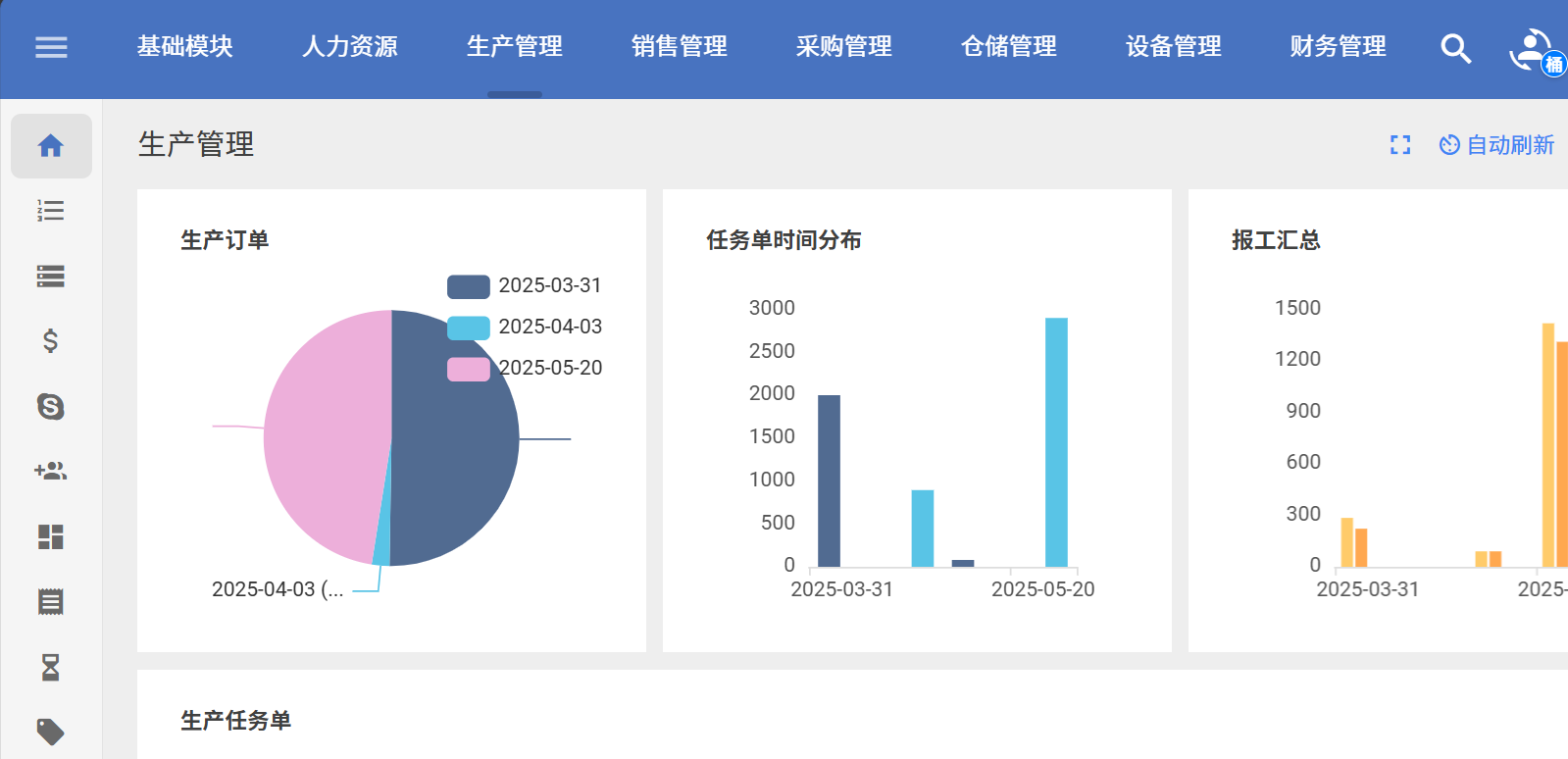1568x759 pixels.
Task: Toggle the 2025-03-31 legend swatch
Action: click(x=469, y=286)
